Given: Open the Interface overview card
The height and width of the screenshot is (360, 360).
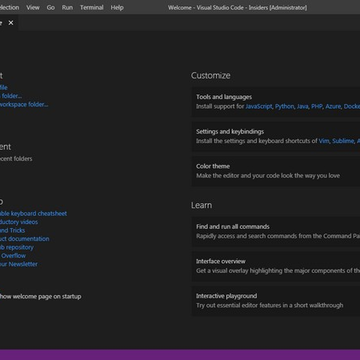Looking at the screenshot, I should click(x=276, y=266).
